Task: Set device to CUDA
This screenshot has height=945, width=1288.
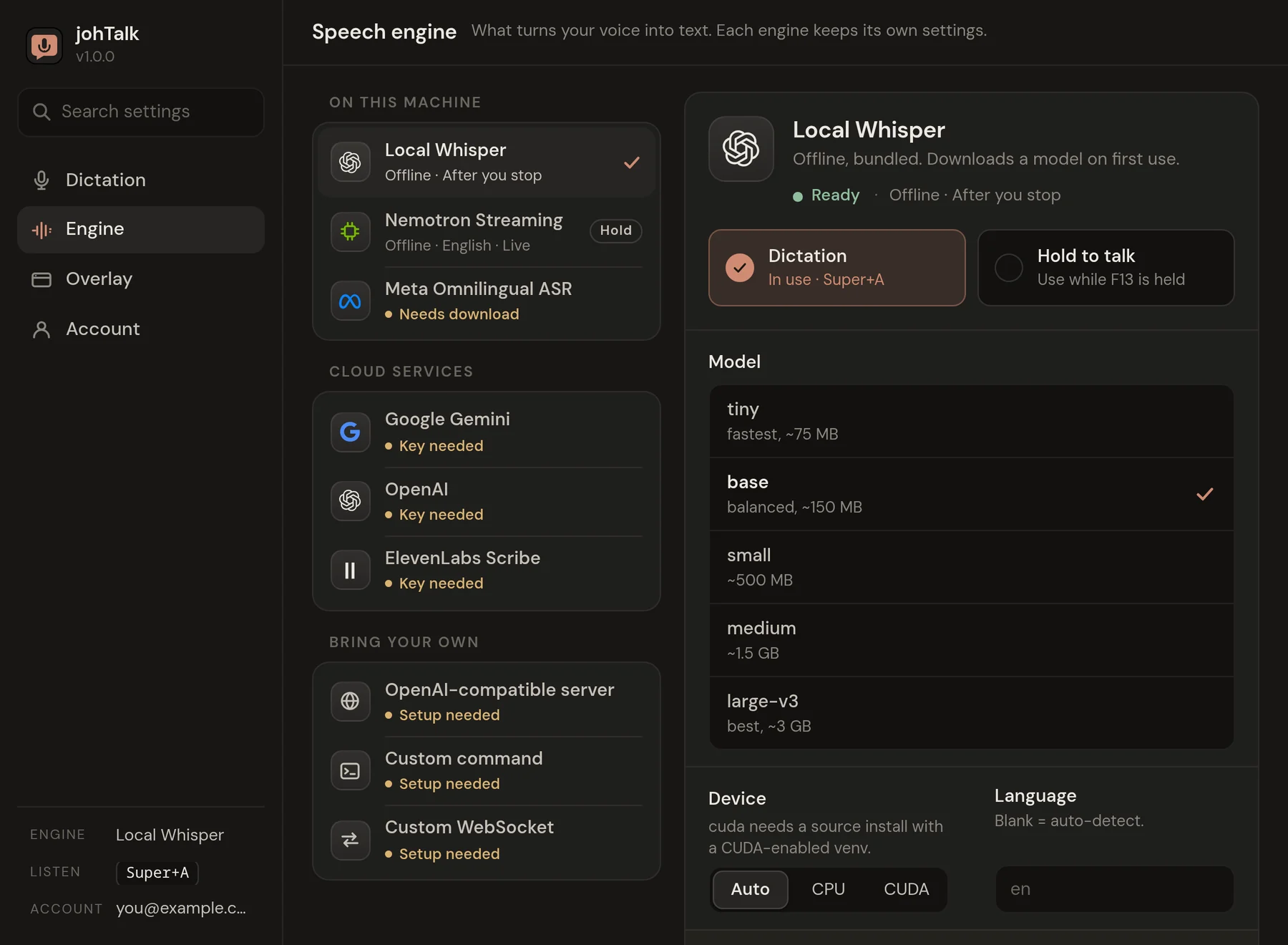Action: 906,889
